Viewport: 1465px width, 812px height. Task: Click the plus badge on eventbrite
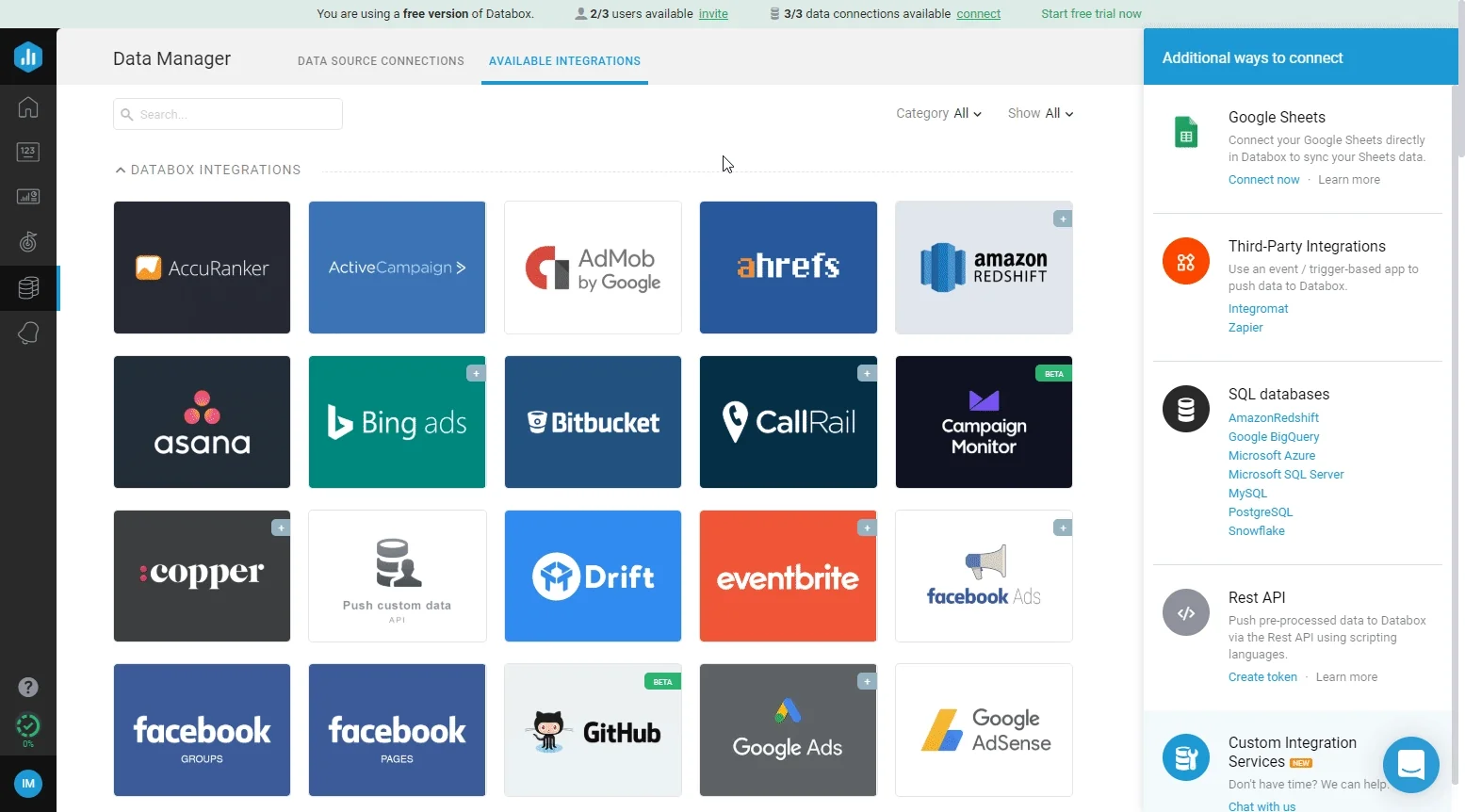coord(867,528)
